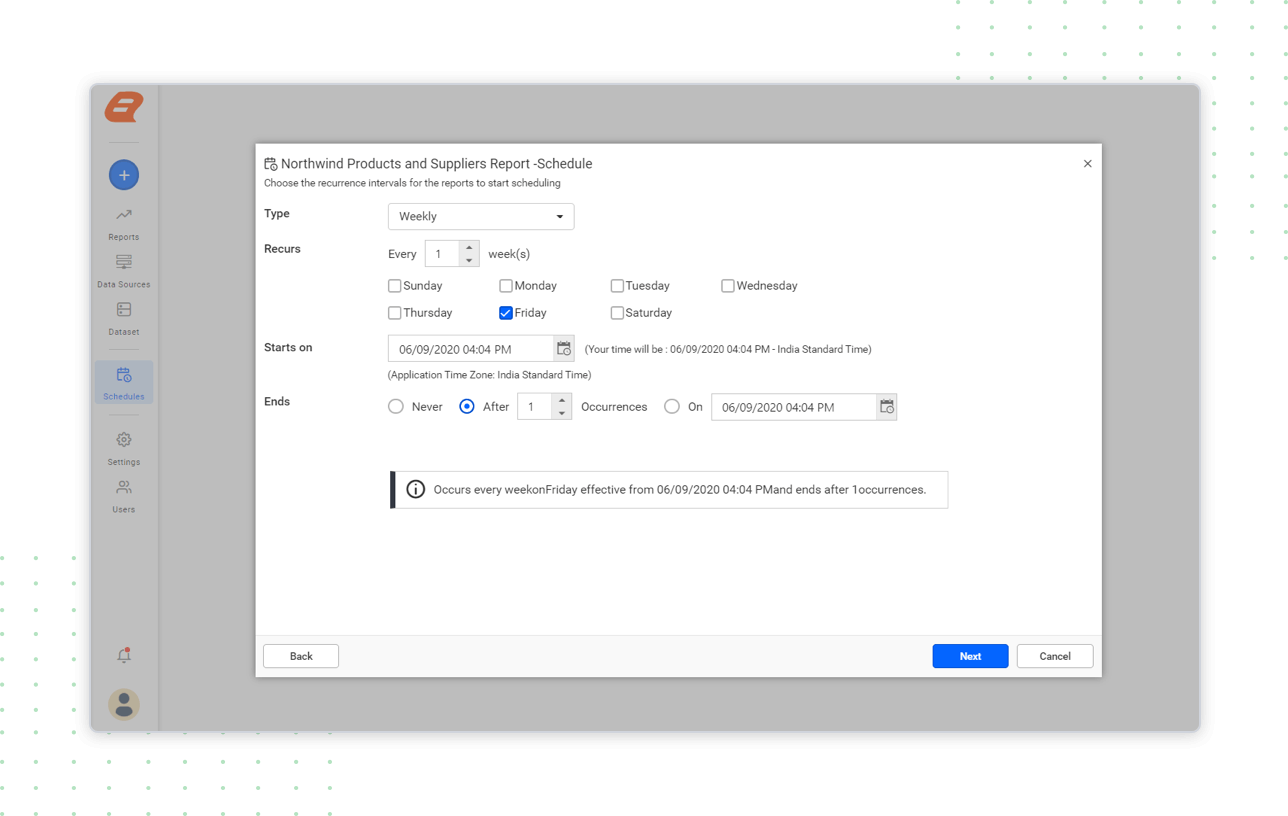This screenshot has width=1288, height=816.
Task: Click 'Application Time Zone: India Standard Time' text
Action: click(489, 375)
